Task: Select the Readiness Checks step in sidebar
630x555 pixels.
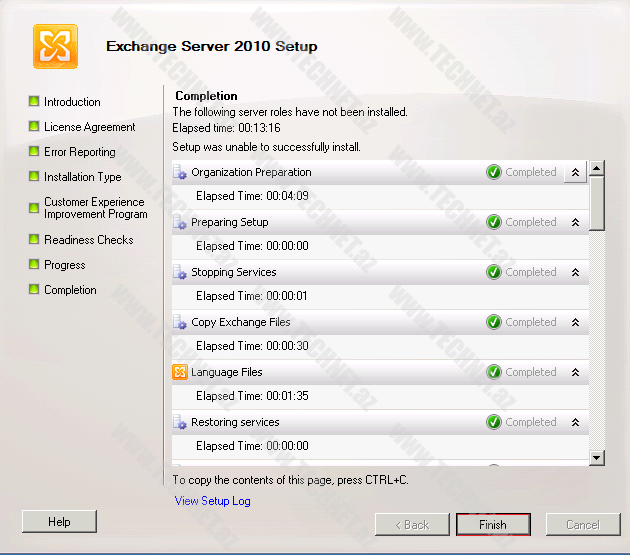Action: pos(88,240)
